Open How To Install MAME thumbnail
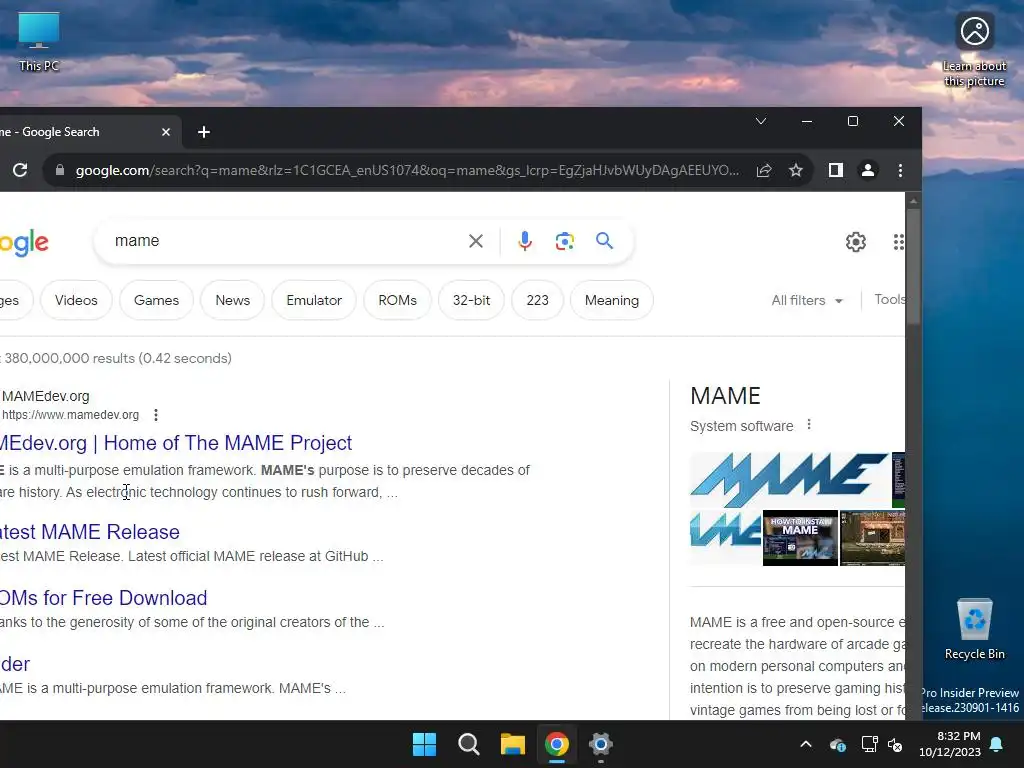The height and width of the screenshot is (768, 1024). coord(800,538)
